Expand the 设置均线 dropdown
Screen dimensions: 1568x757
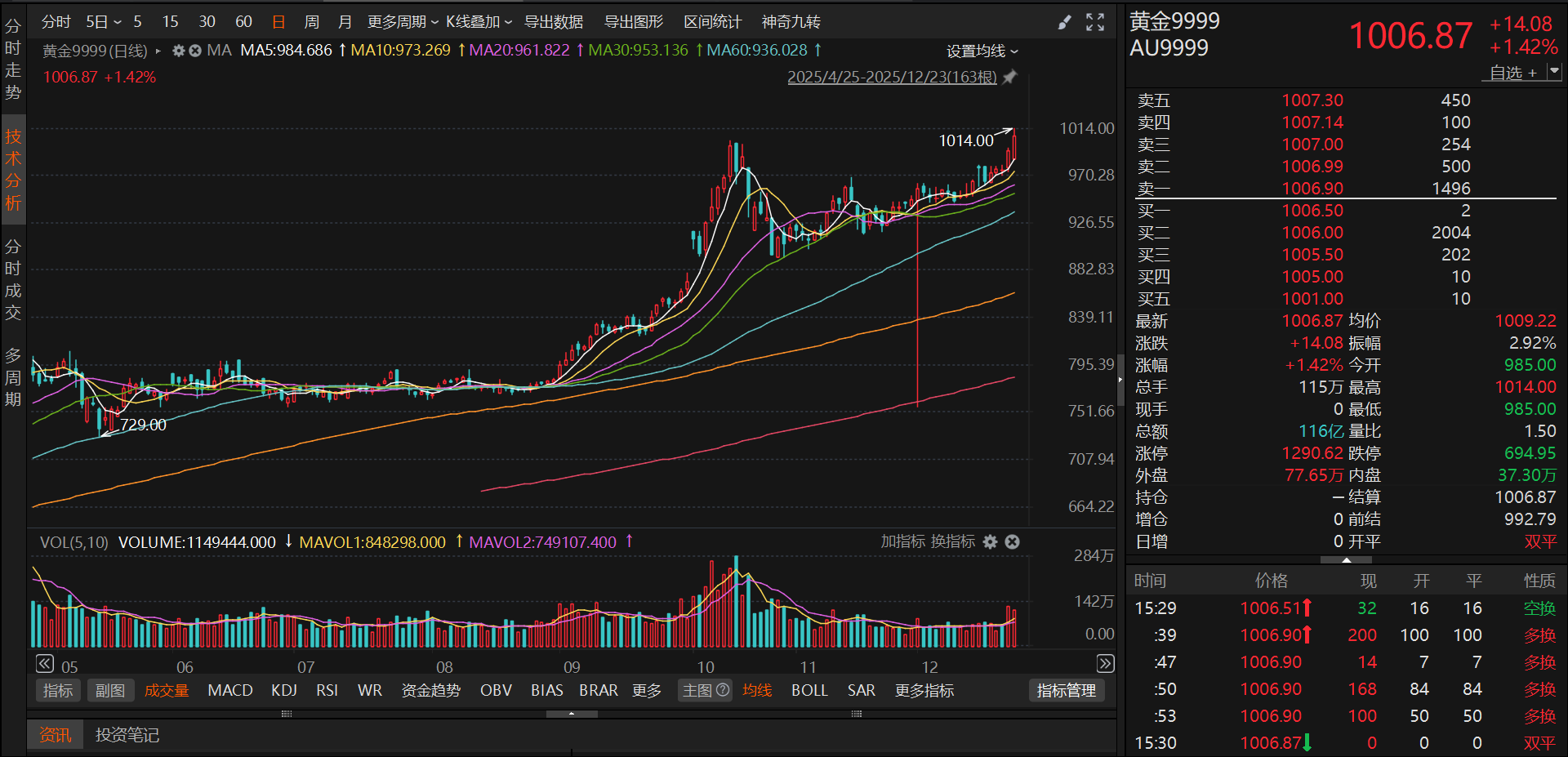(x=982, y=51)
